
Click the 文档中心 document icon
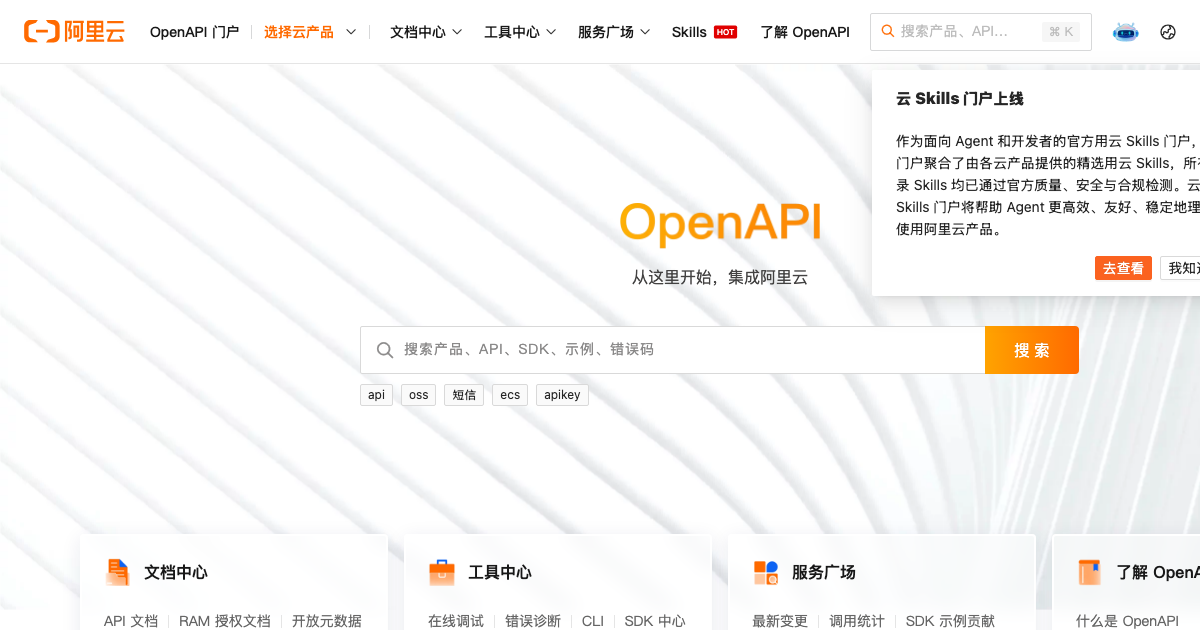pyautogui.click(x=119, y=572)
